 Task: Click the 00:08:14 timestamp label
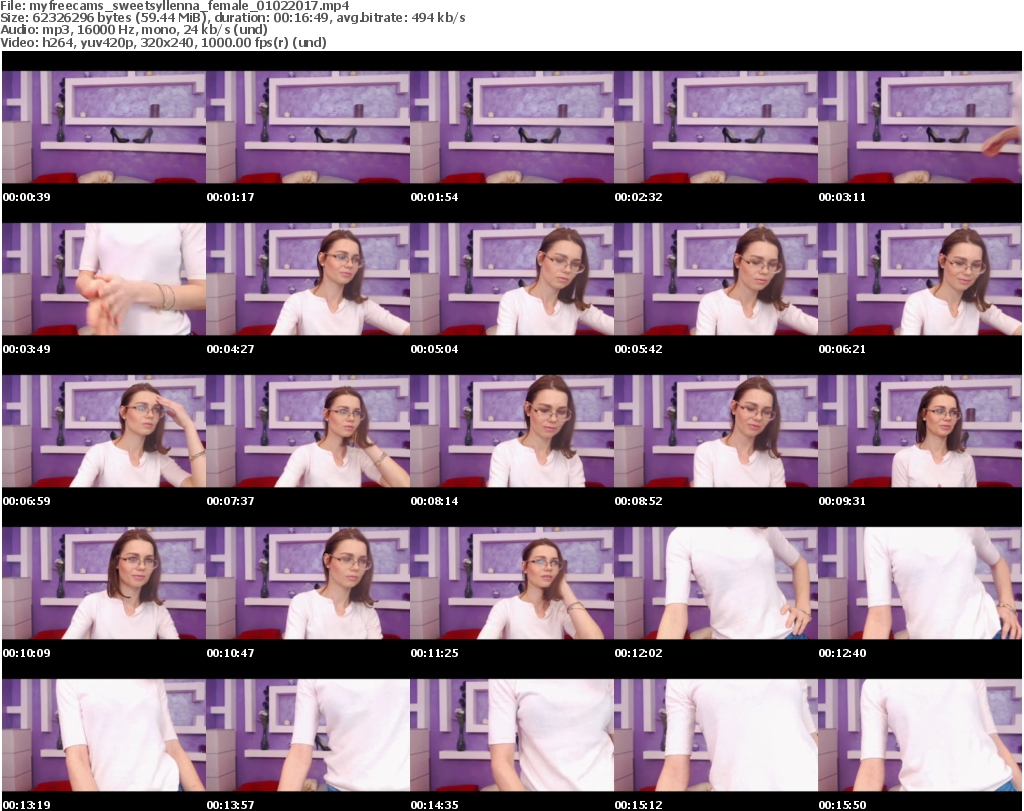tap(434, 501)
